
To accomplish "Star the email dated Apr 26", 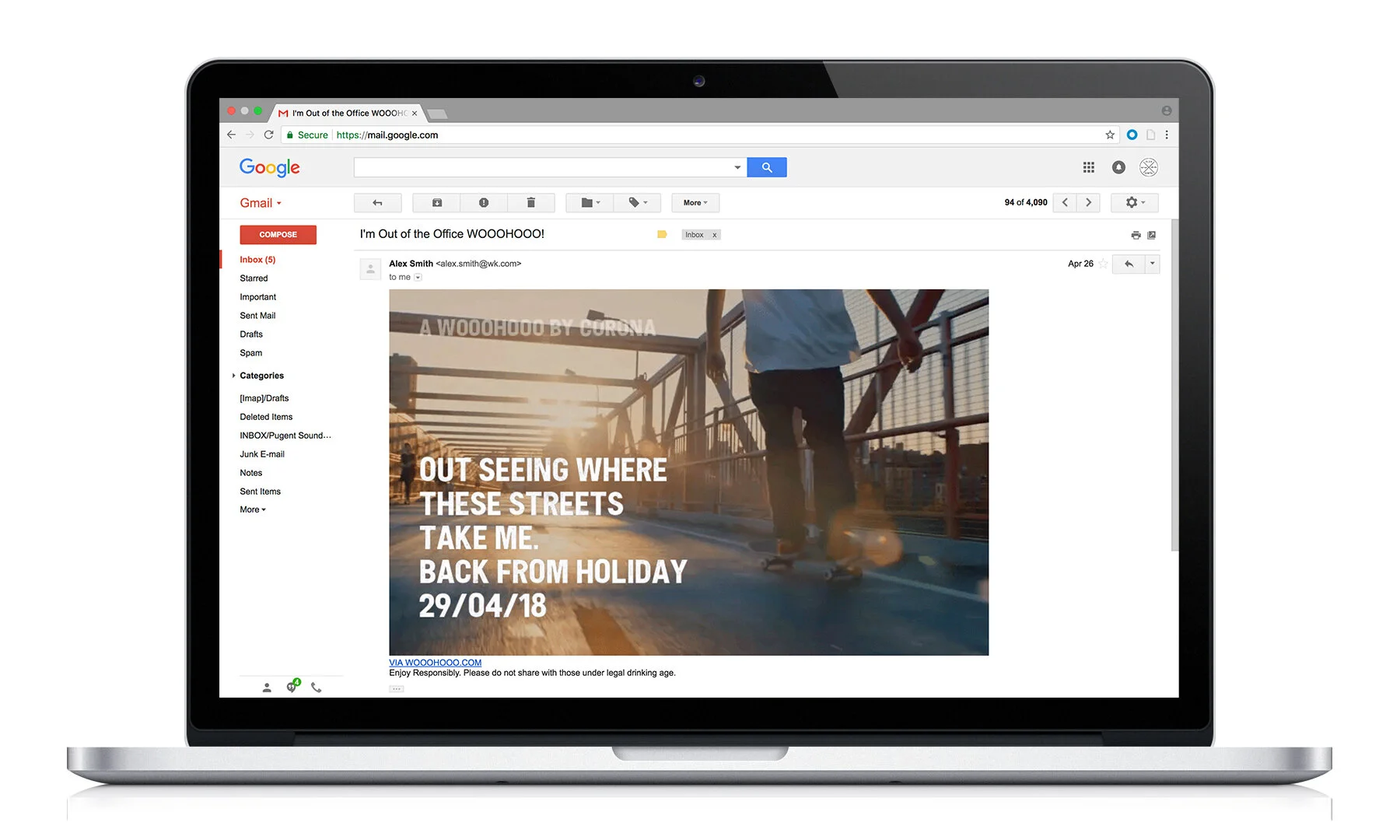I will coord(1103,264).
